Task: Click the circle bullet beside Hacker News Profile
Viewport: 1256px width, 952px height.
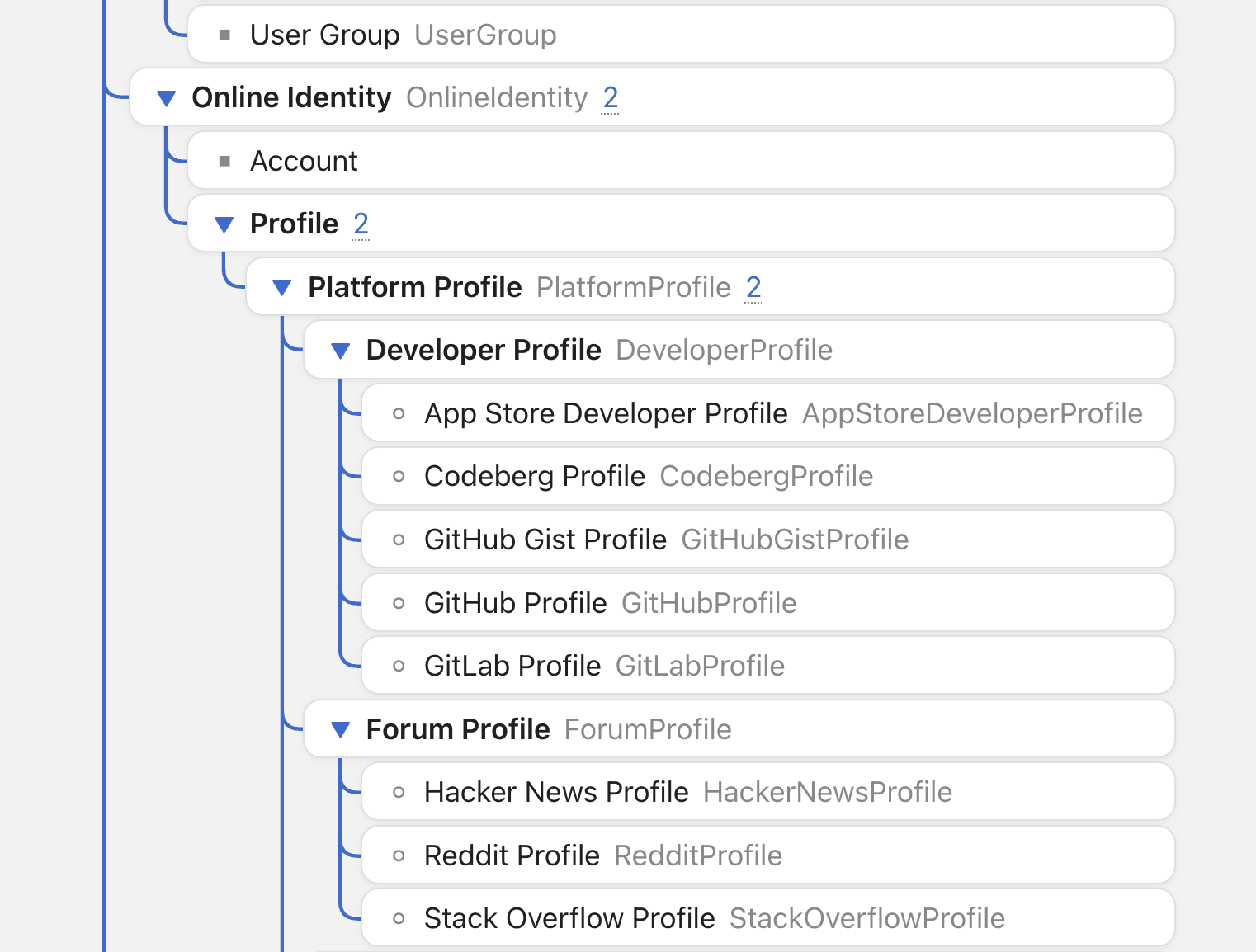Action: coord(399,792)
